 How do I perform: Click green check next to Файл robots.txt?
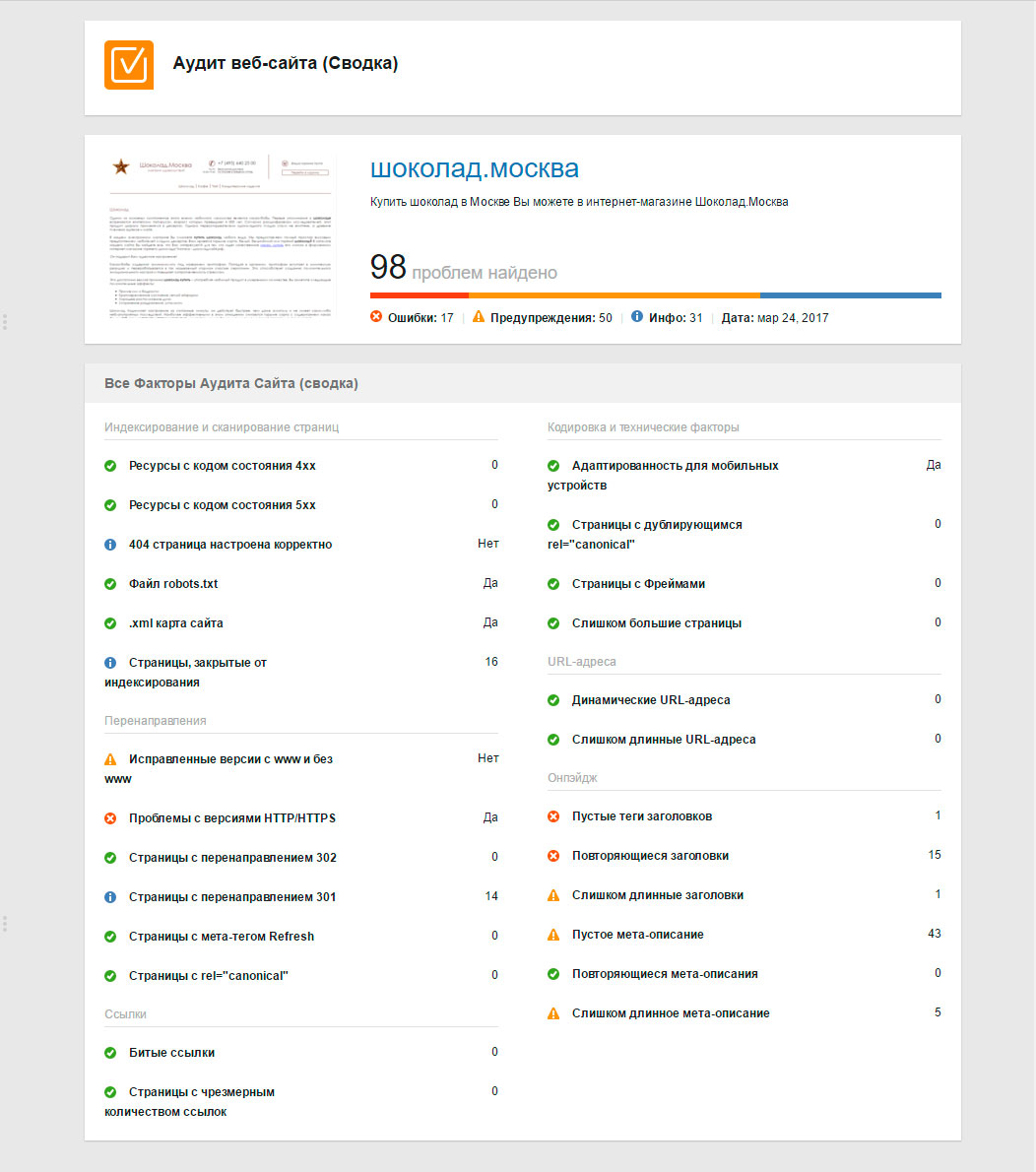point(110,584)
